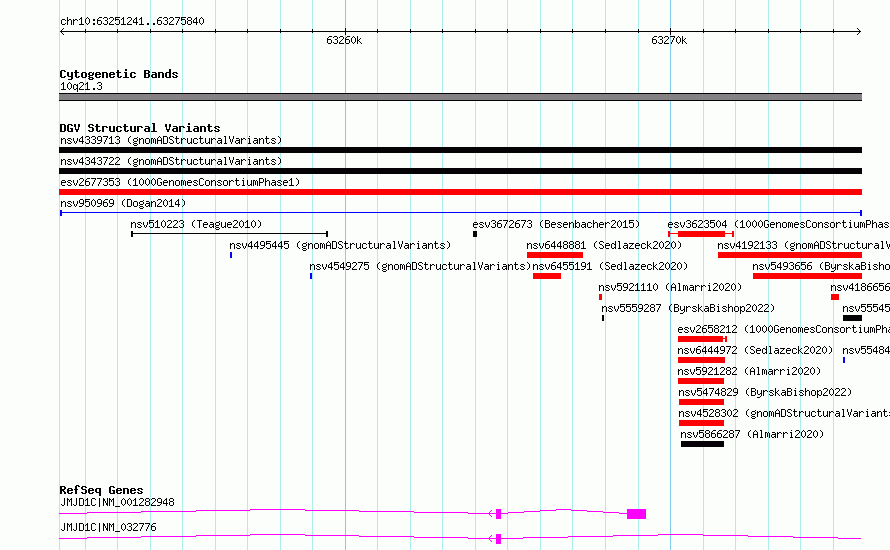Click red bar under nsv5474829

click(x=702, y=402)
